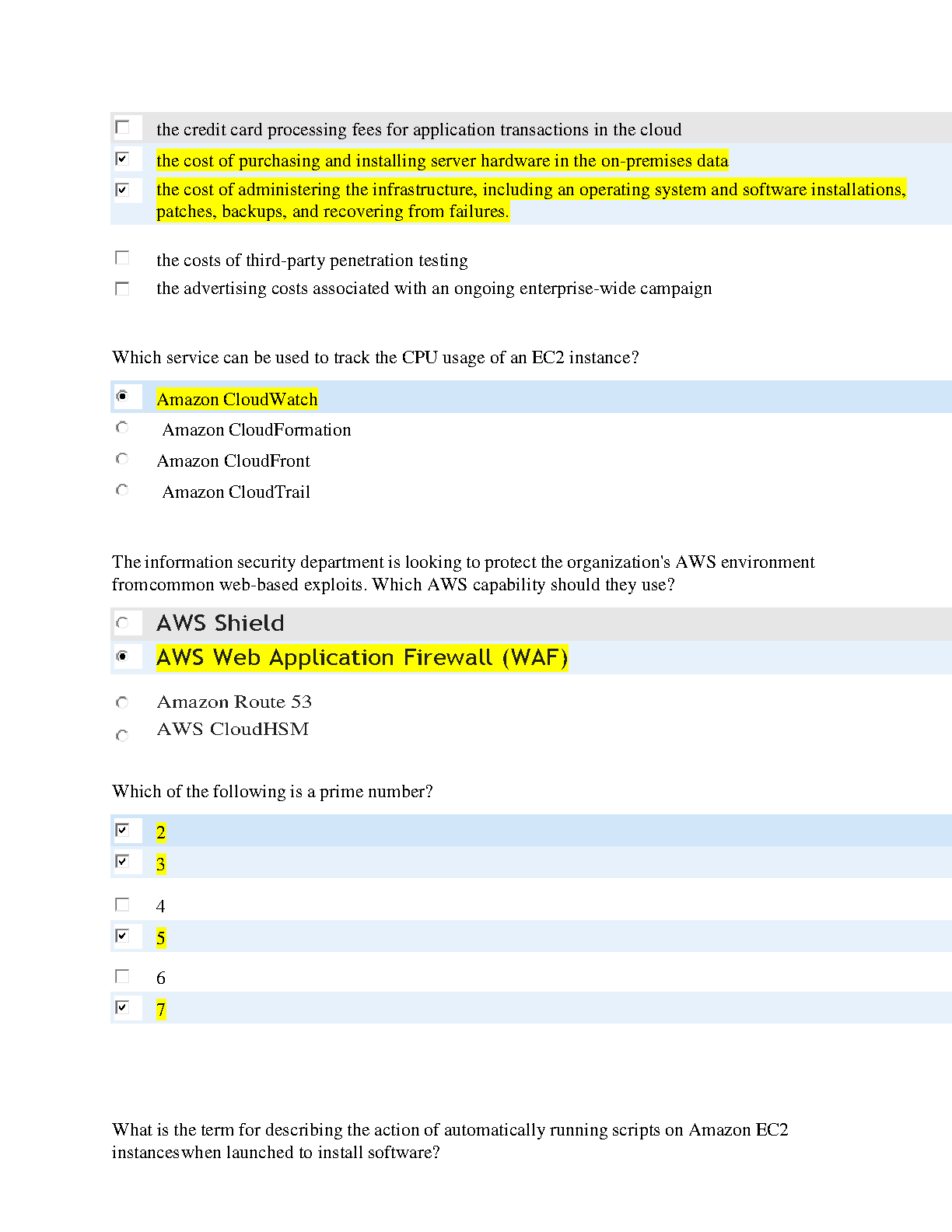
Task: Uncheck the prime number 7 checkbox
Action: pyautogui.click(x=122, y=1007)
